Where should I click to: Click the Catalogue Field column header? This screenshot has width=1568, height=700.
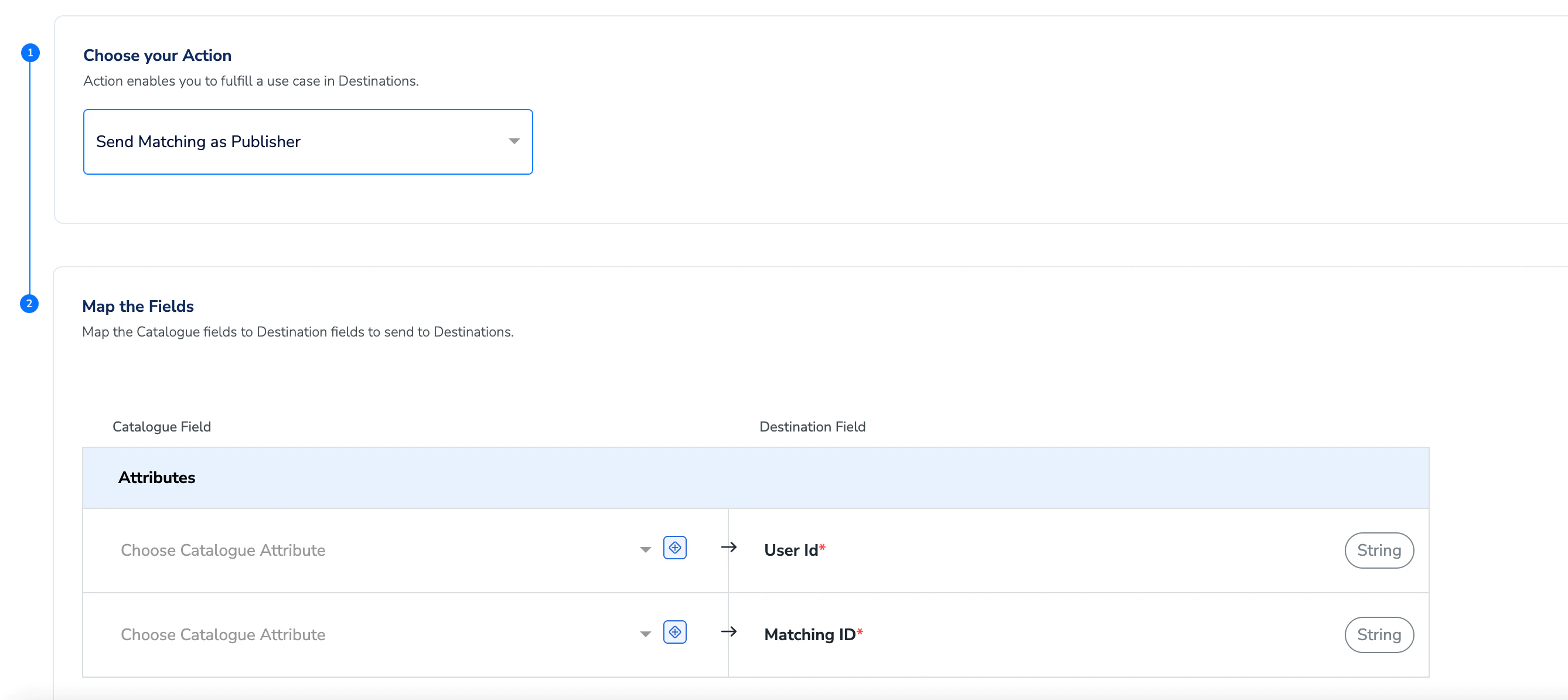[161, 426]
